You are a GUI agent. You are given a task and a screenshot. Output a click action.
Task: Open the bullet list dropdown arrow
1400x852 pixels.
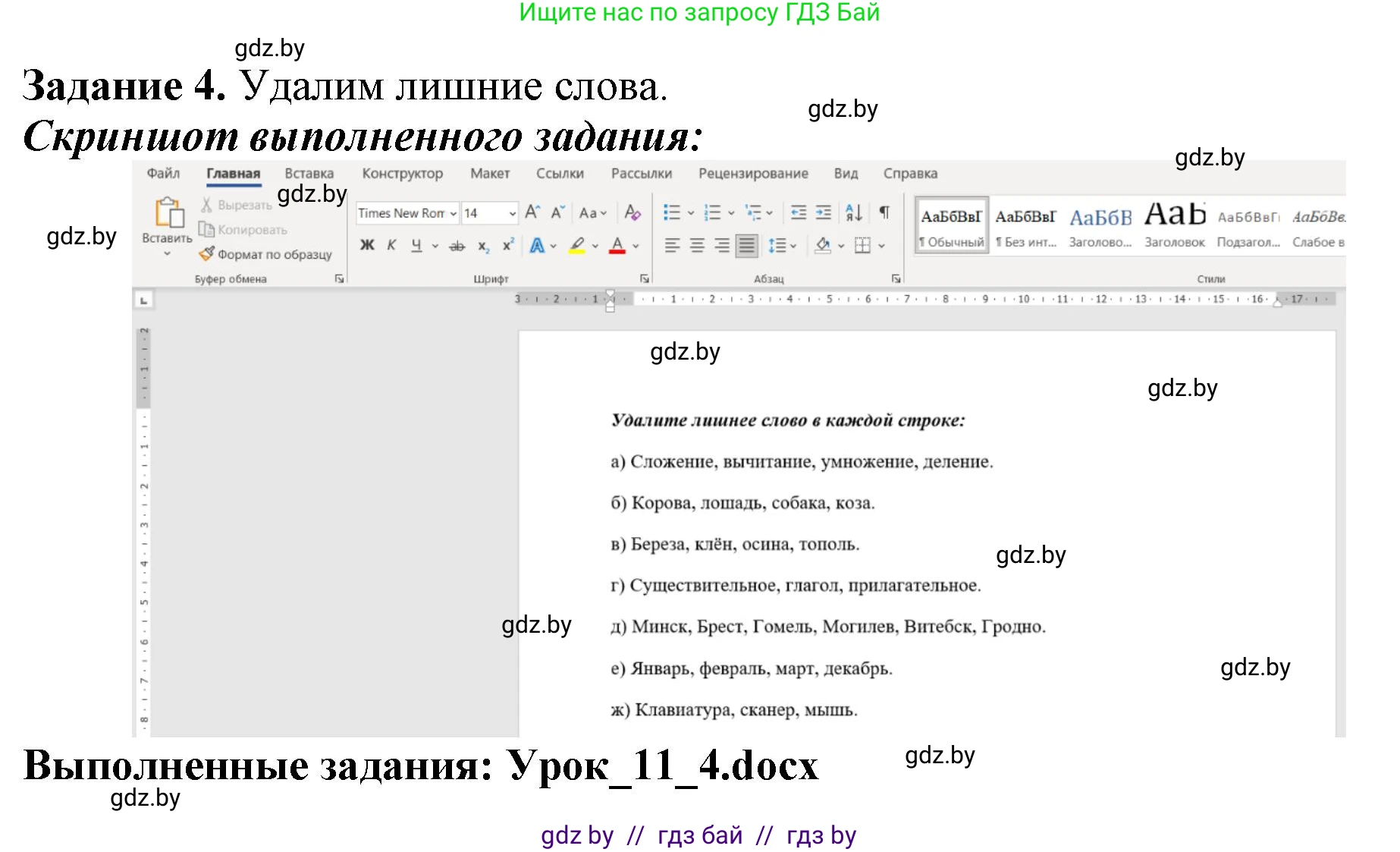point(689,213)
